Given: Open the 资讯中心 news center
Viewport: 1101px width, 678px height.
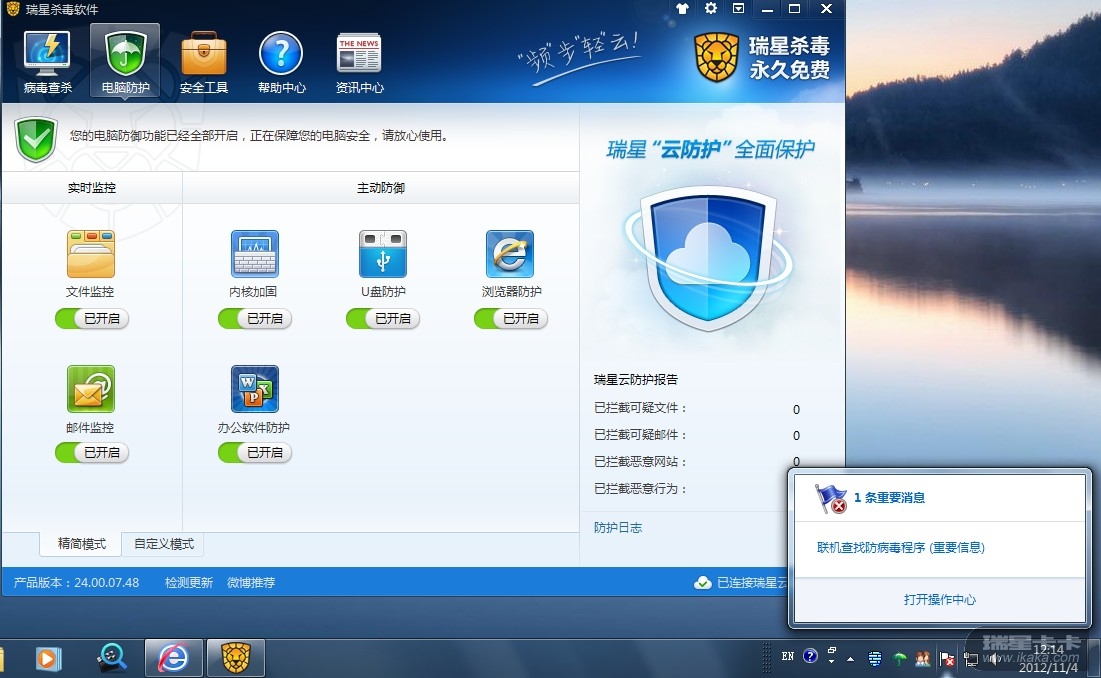Looking at the screenshot, I should coord(360,62).
